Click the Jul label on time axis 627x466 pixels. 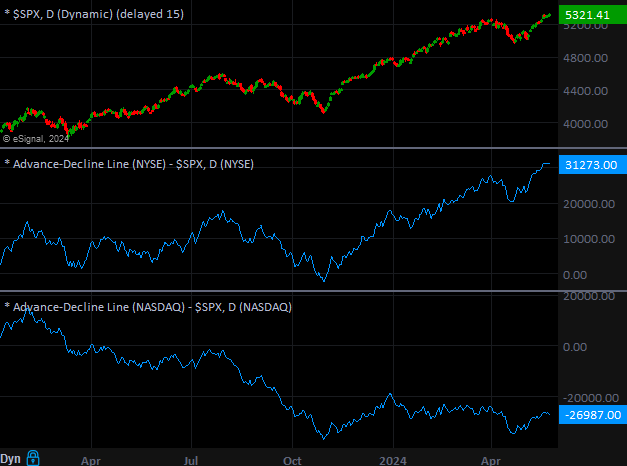(x=191, y=461)
